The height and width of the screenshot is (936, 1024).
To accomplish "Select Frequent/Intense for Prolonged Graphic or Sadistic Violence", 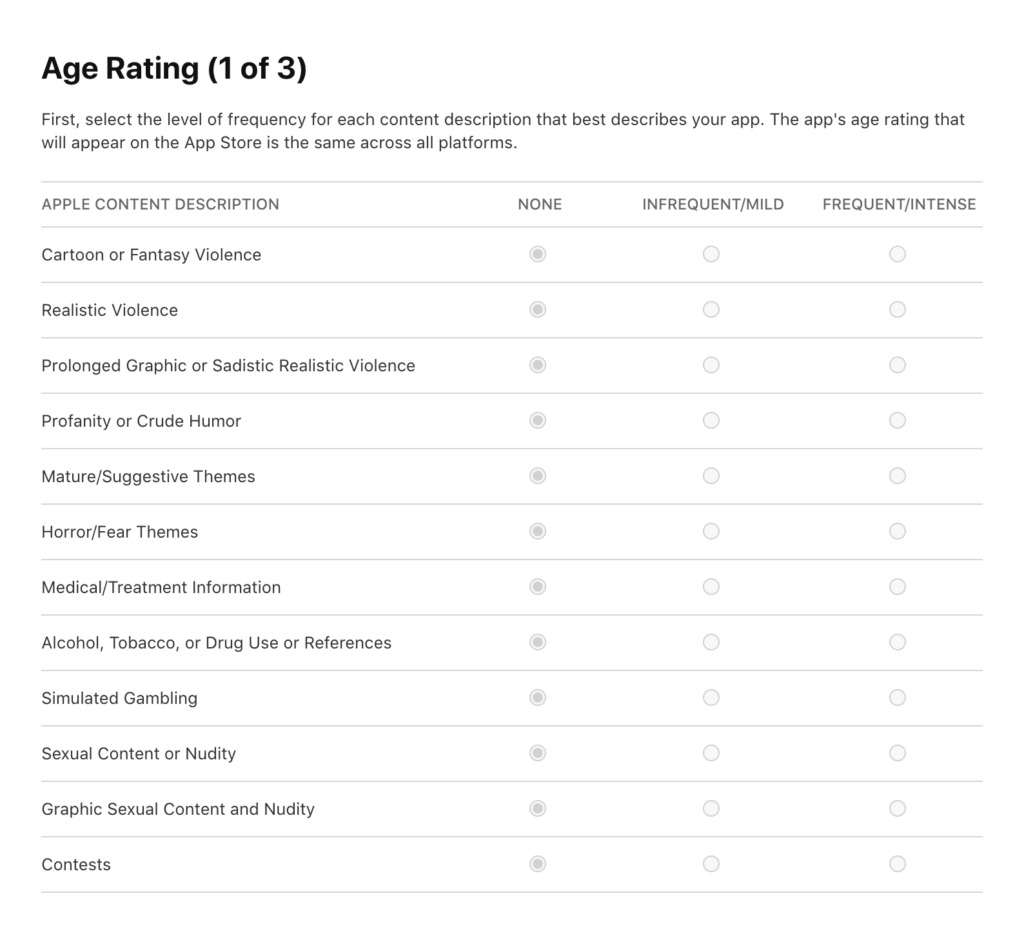I will point(897,365).
